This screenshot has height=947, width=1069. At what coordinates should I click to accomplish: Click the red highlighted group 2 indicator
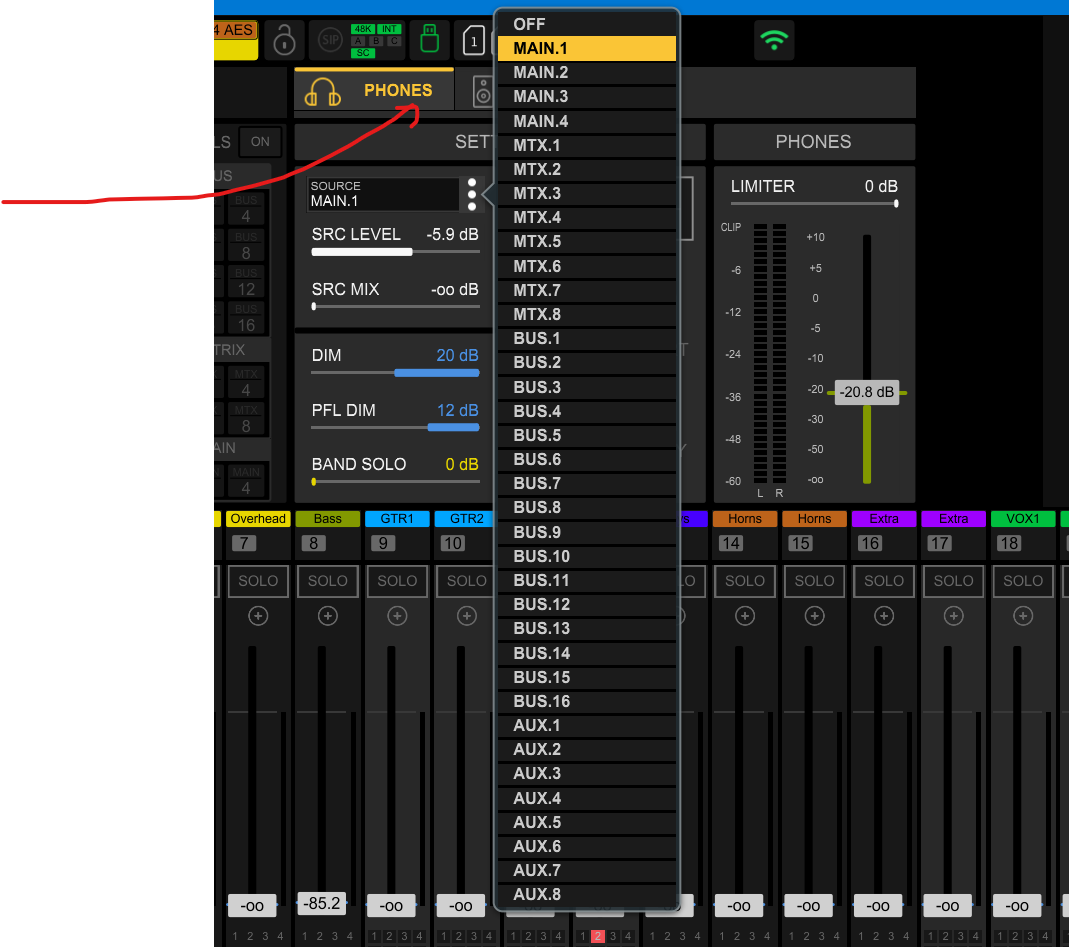pos(597,936)
